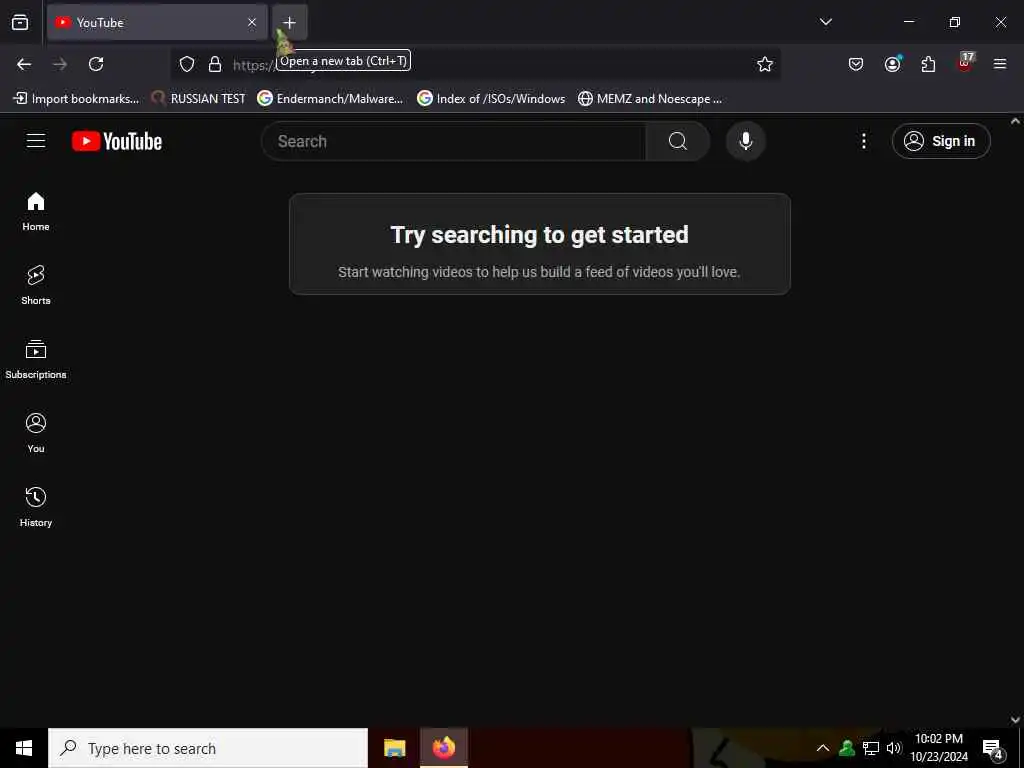
Task: Reload the current page
Action: click(x=96, y=64)
